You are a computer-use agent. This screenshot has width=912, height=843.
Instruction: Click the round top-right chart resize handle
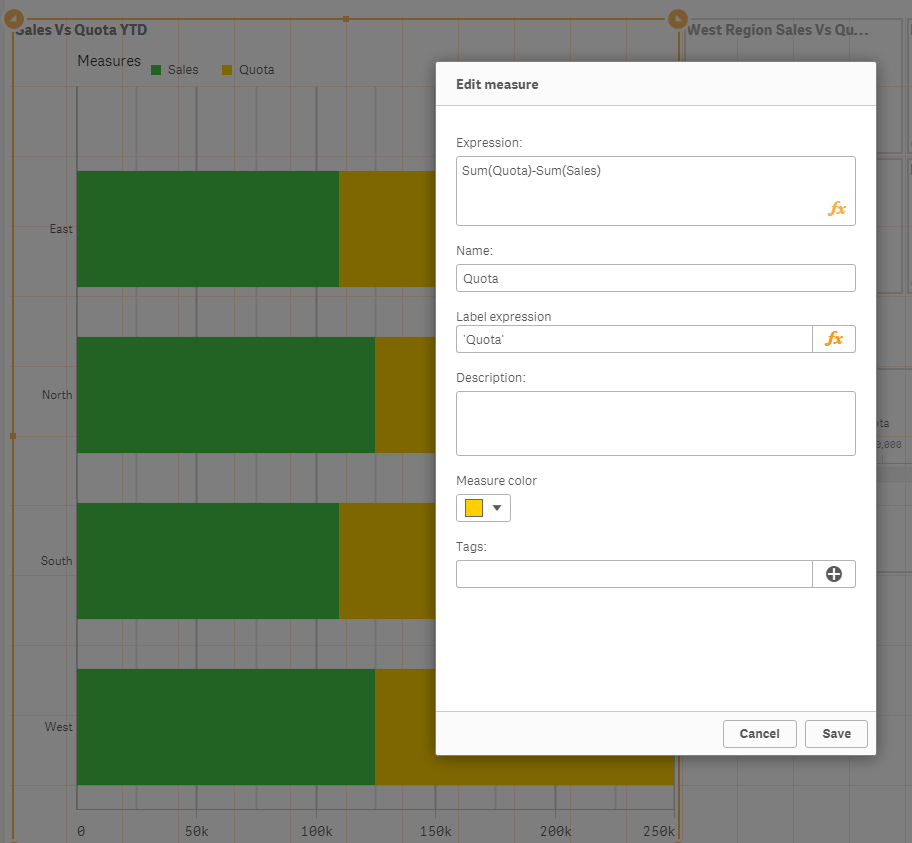point(677,19)
